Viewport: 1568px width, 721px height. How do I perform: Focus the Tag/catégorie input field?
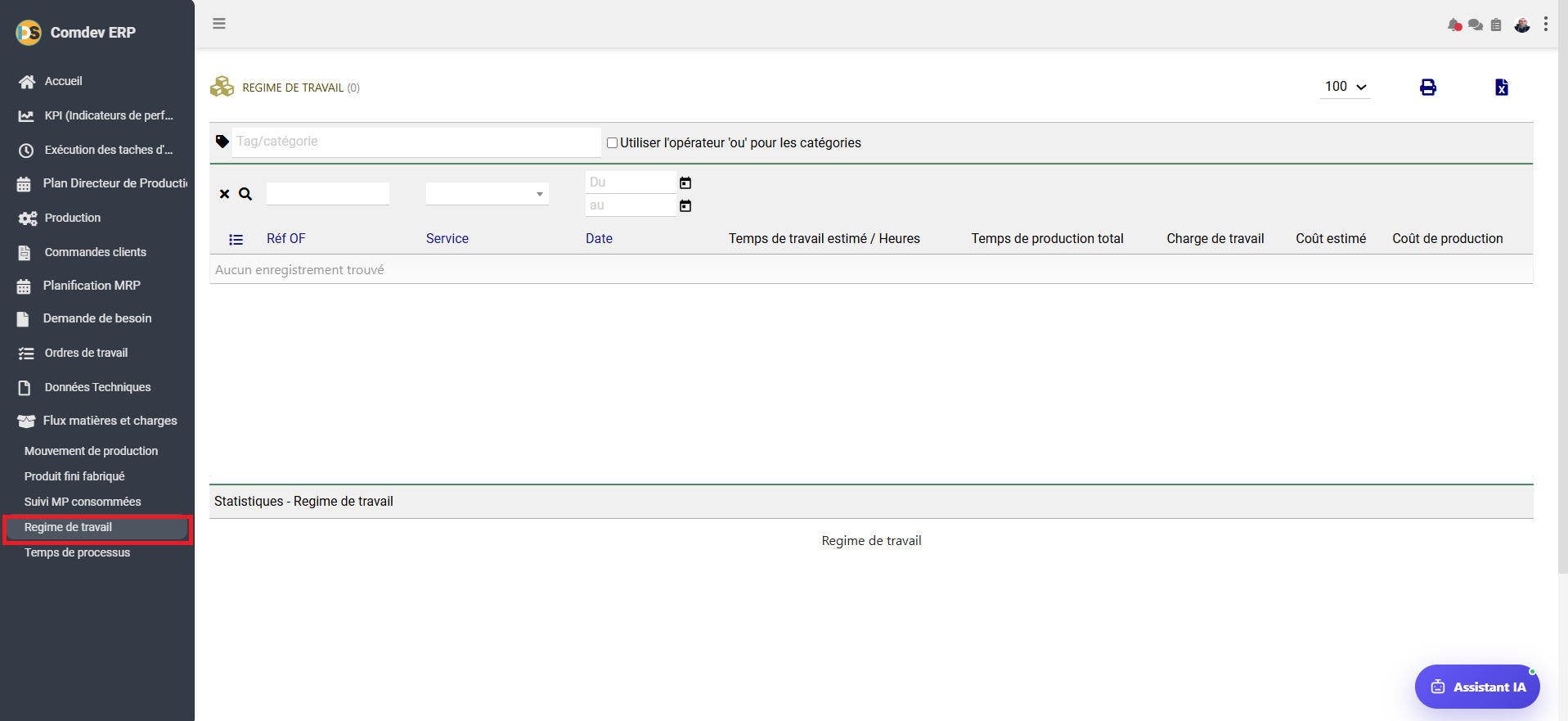click(x=417, y=142)
